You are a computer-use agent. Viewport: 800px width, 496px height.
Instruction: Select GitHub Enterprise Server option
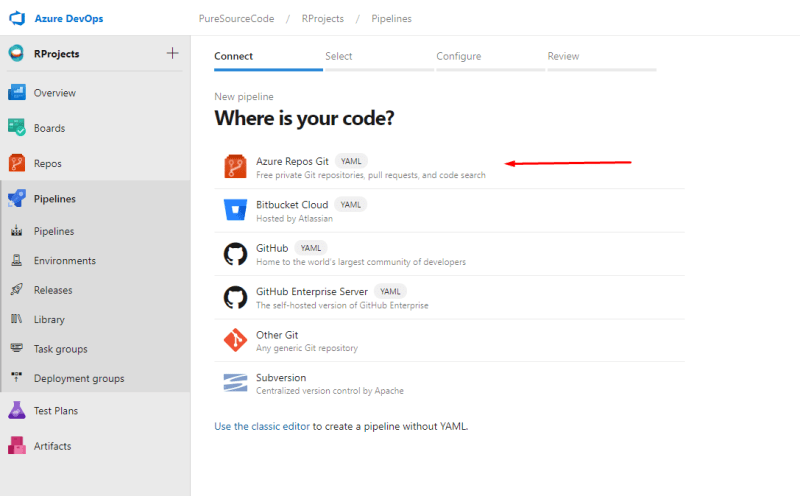(x=449, y=297)
